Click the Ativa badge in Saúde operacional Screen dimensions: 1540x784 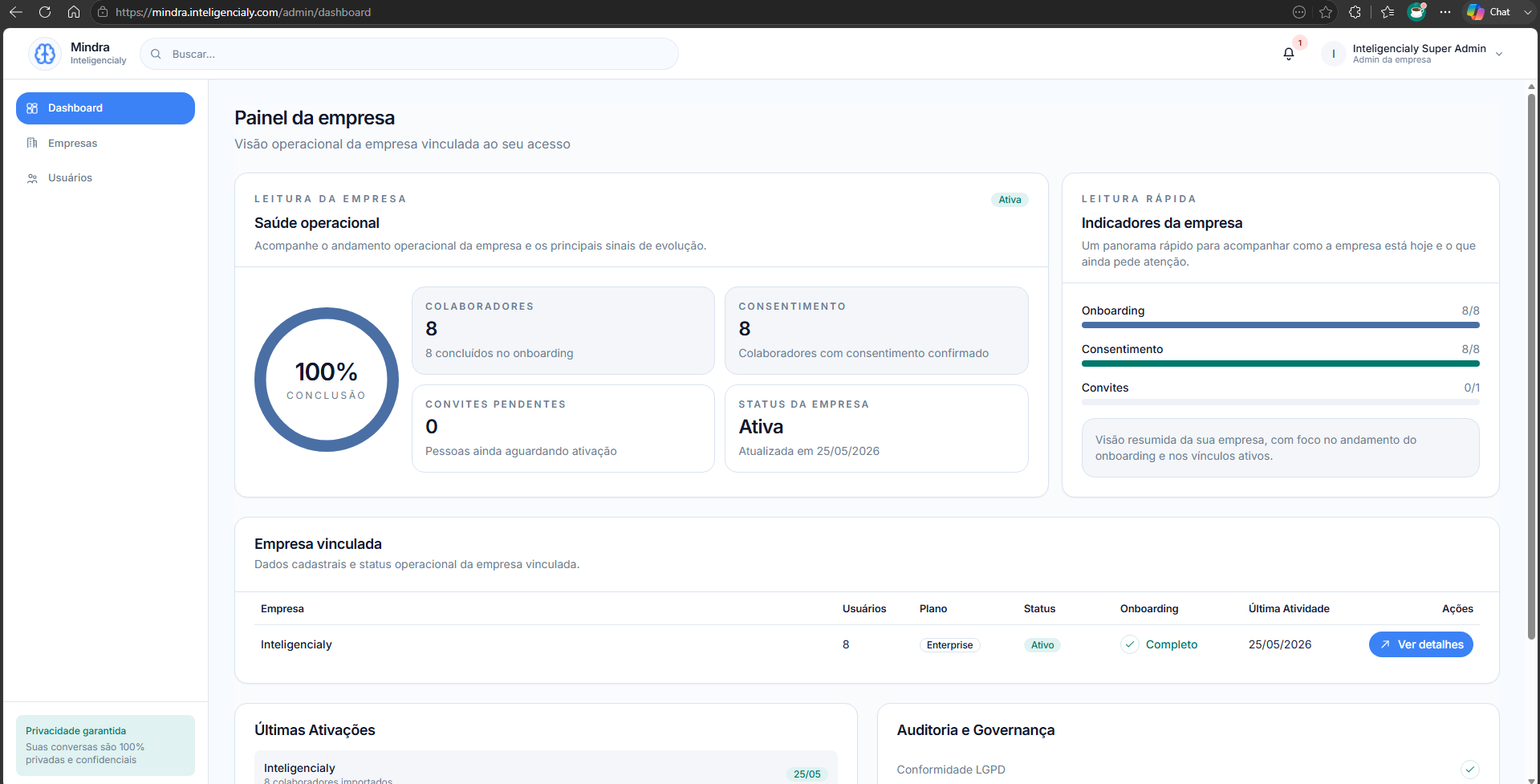[1010, 200]
